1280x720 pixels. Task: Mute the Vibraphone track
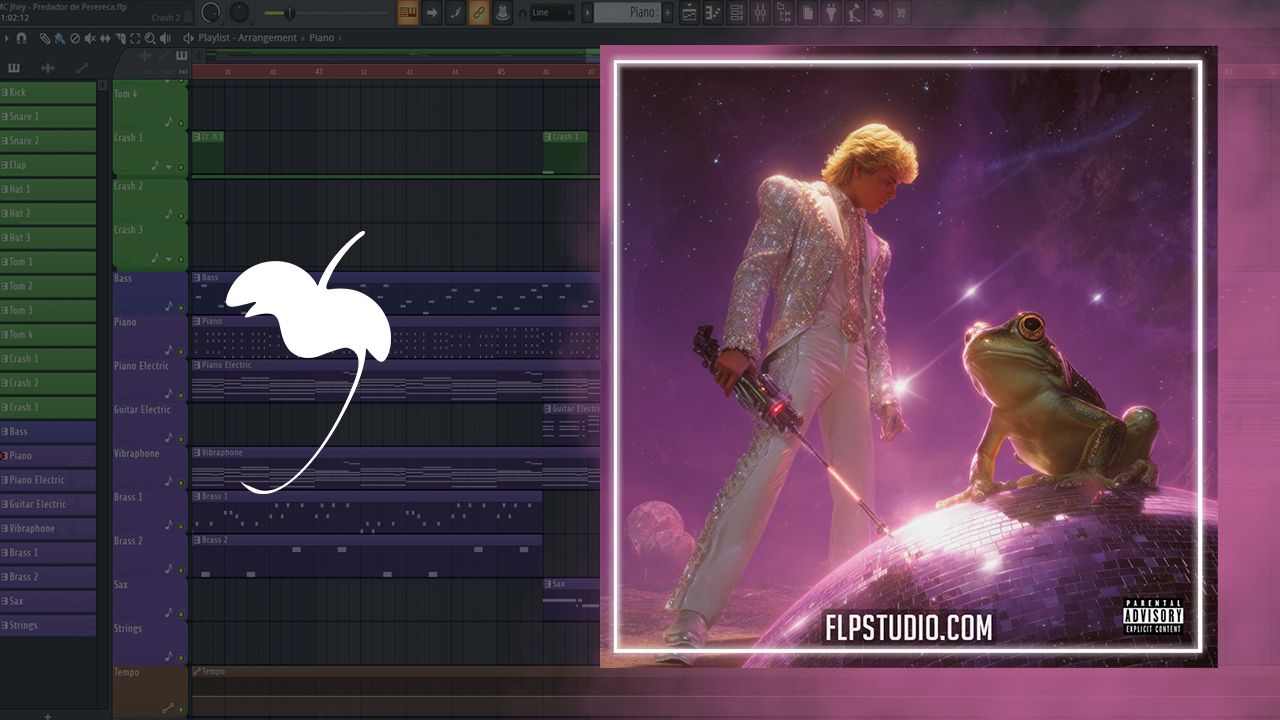point(181,482)
